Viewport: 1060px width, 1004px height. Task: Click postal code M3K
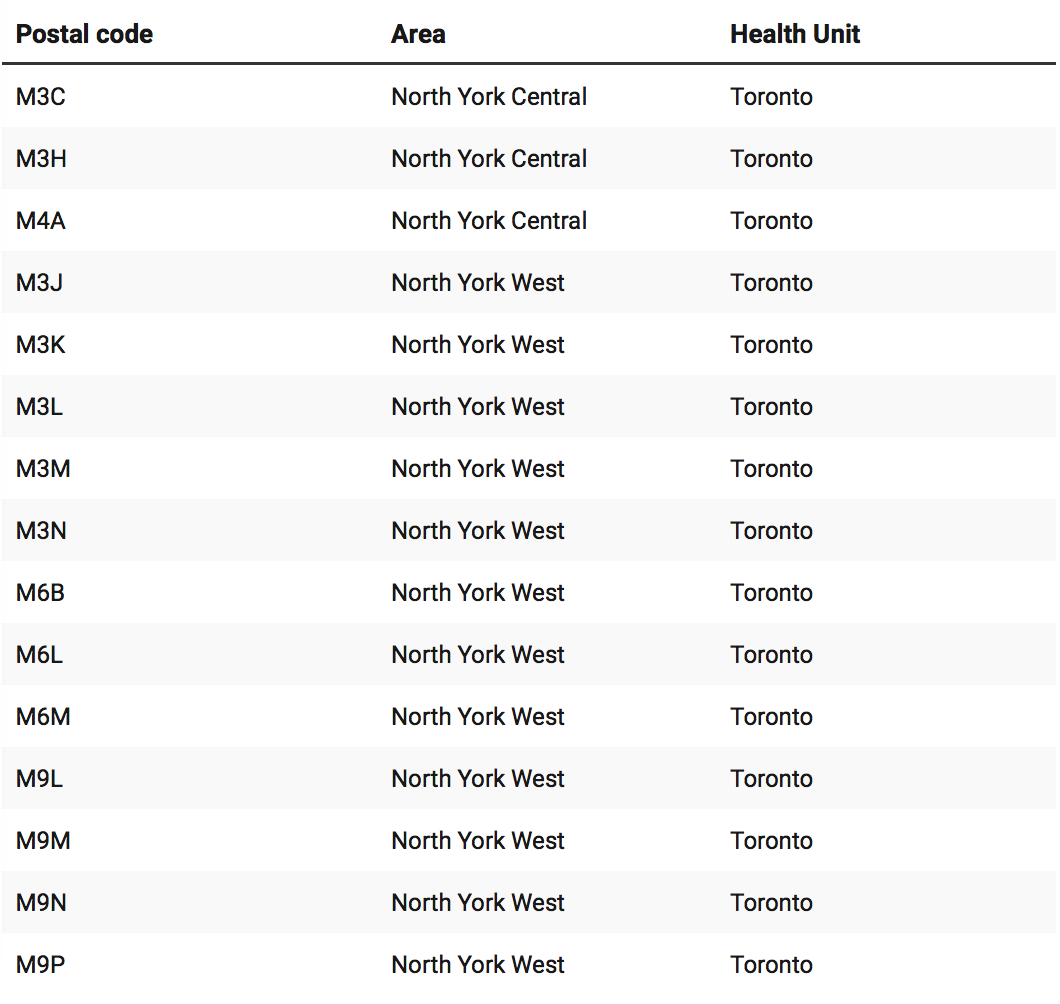[x=41, y=345]
